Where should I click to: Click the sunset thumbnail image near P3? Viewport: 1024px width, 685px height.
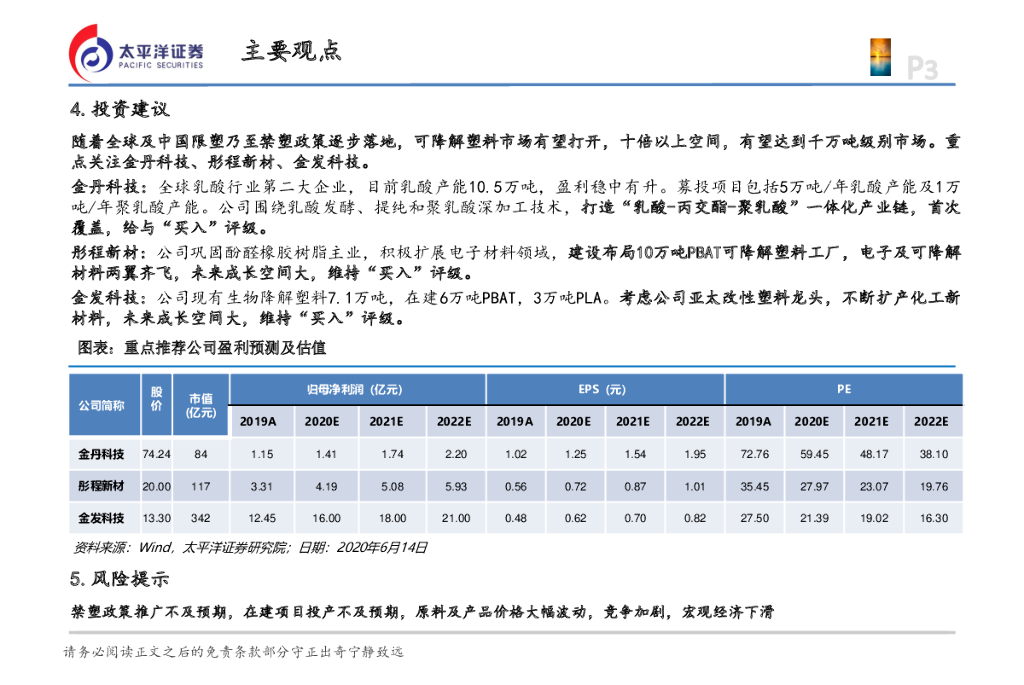tap(880, 57)
